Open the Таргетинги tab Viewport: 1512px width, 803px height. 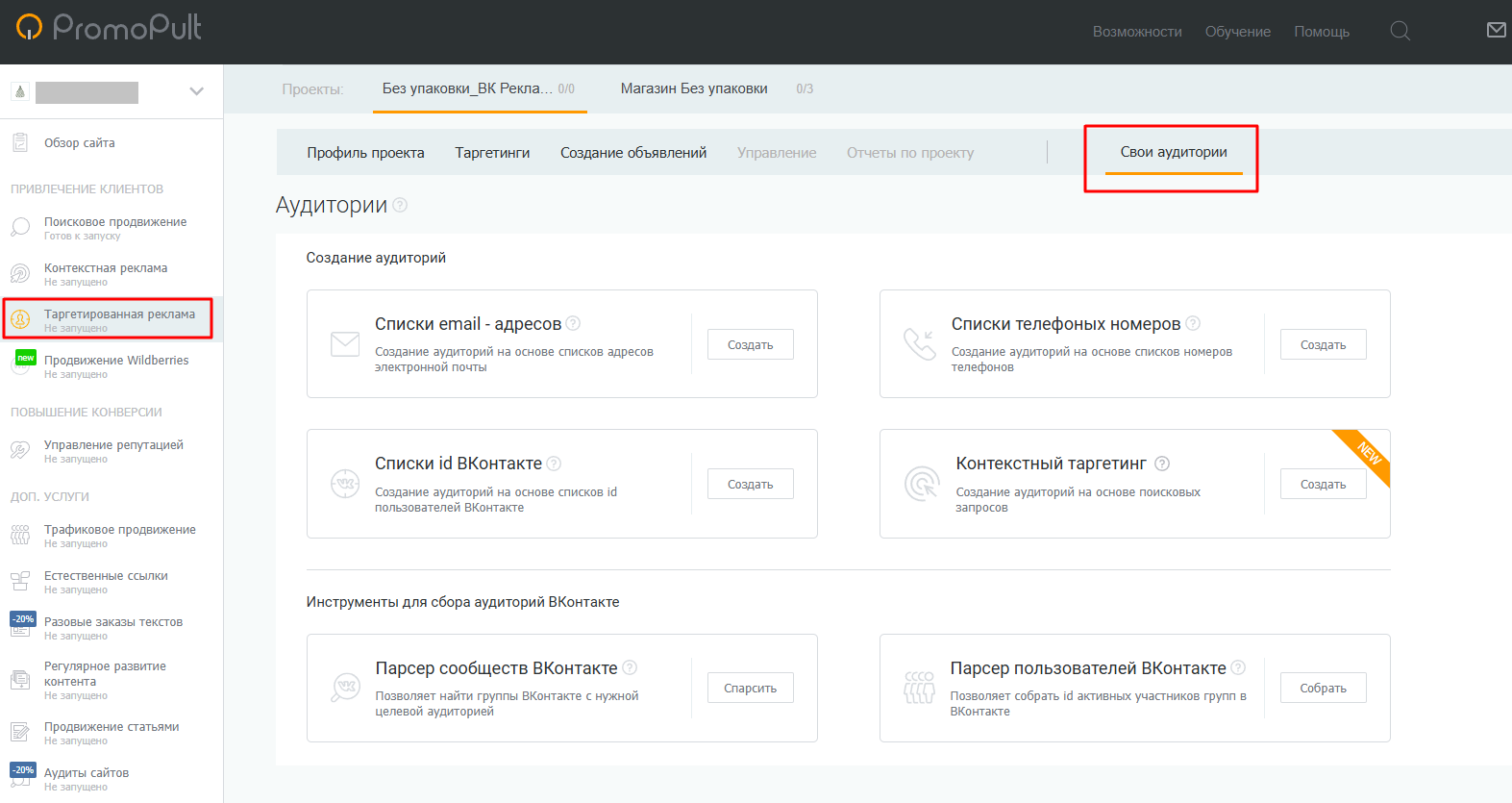pos(492,153)
